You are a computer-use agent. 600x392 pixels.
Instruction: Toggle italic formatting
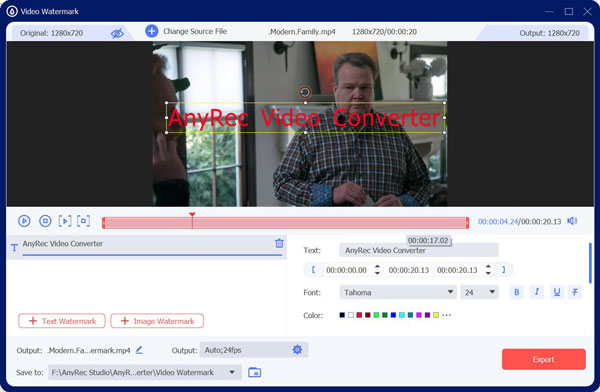click(x=536, y=292)
